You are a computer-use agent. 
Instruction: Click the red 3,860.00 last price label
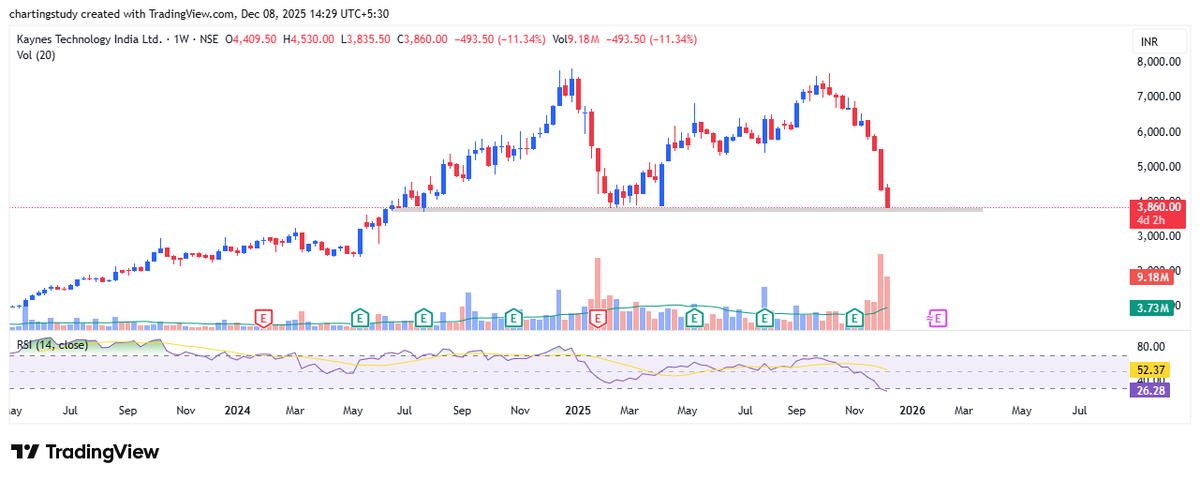tap(1156, 213)
